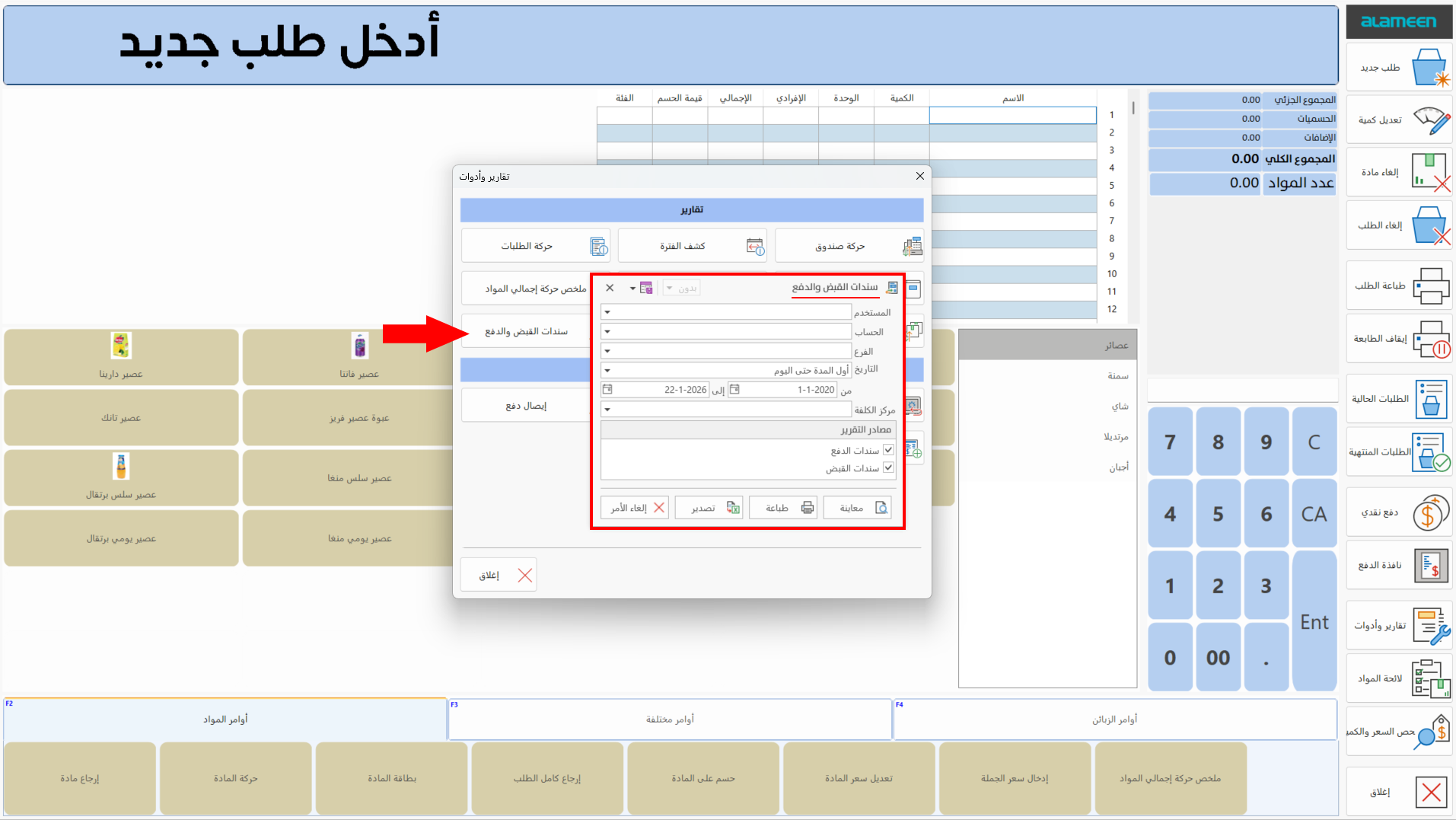This screenshot has width=1456, height=820.
Task: Click the دفع نقدي cash icon
Action: [1431, 512]
